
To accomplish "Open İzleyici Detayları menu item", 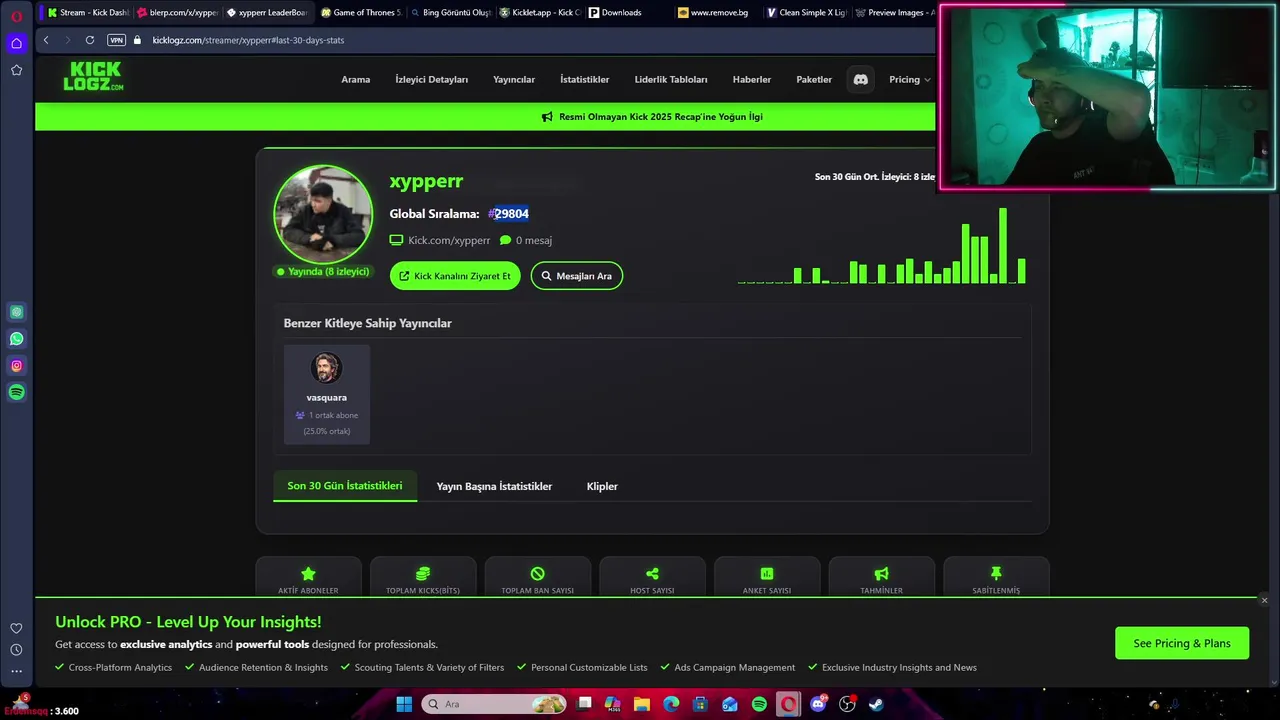I will tap(431, 79).
